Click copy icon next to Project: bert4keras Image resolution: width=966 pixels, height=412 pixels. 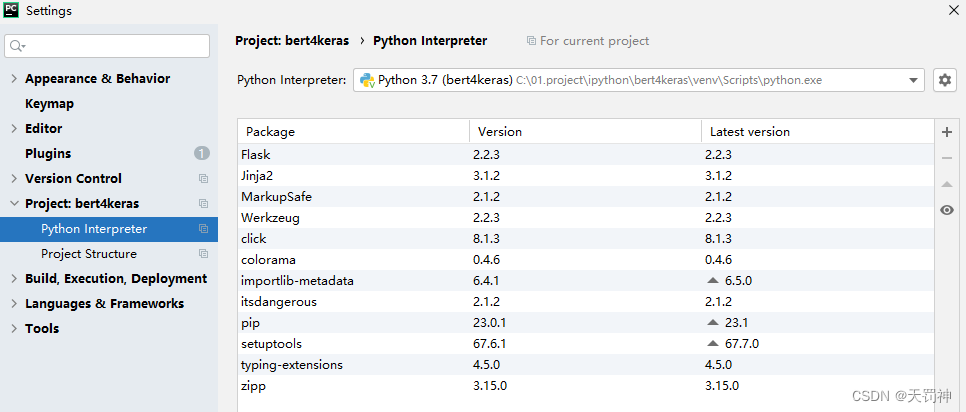click(203, 203)
